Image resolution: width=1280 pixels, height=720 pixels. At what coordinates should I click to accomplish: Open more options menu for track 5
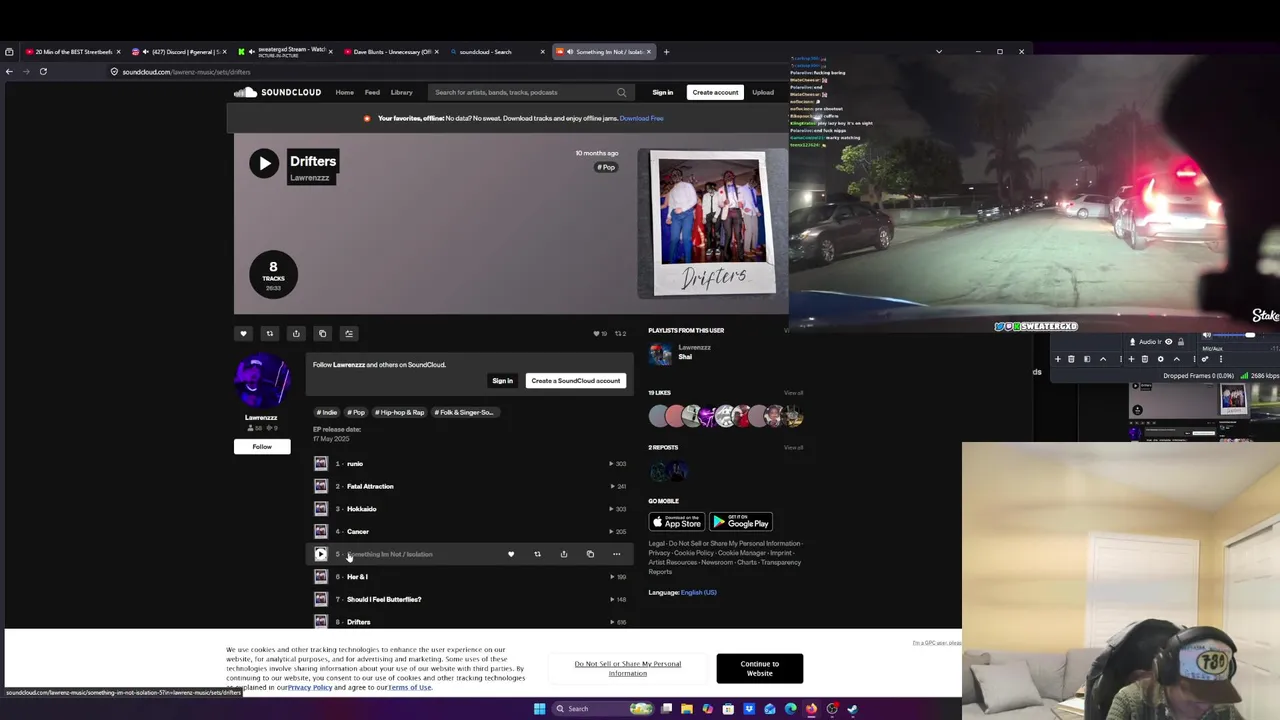tap(616, 554)
